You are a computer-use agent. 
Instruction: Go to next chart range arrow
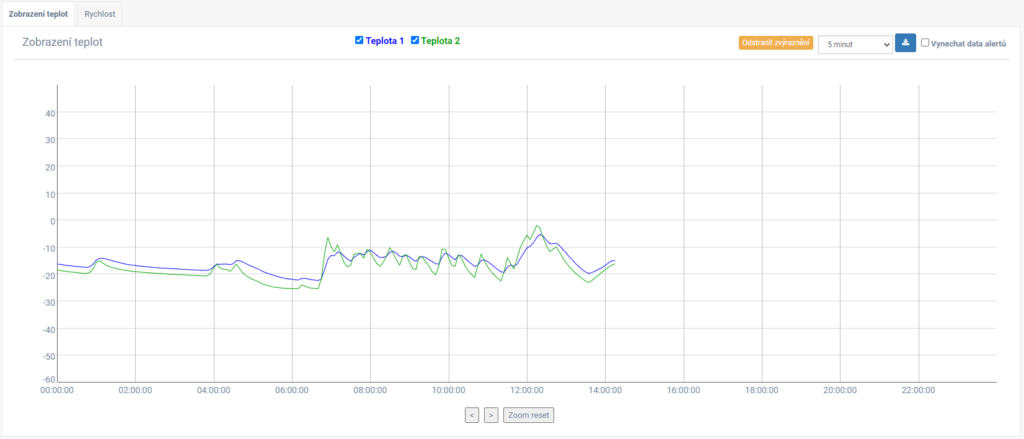click(492, 415)
